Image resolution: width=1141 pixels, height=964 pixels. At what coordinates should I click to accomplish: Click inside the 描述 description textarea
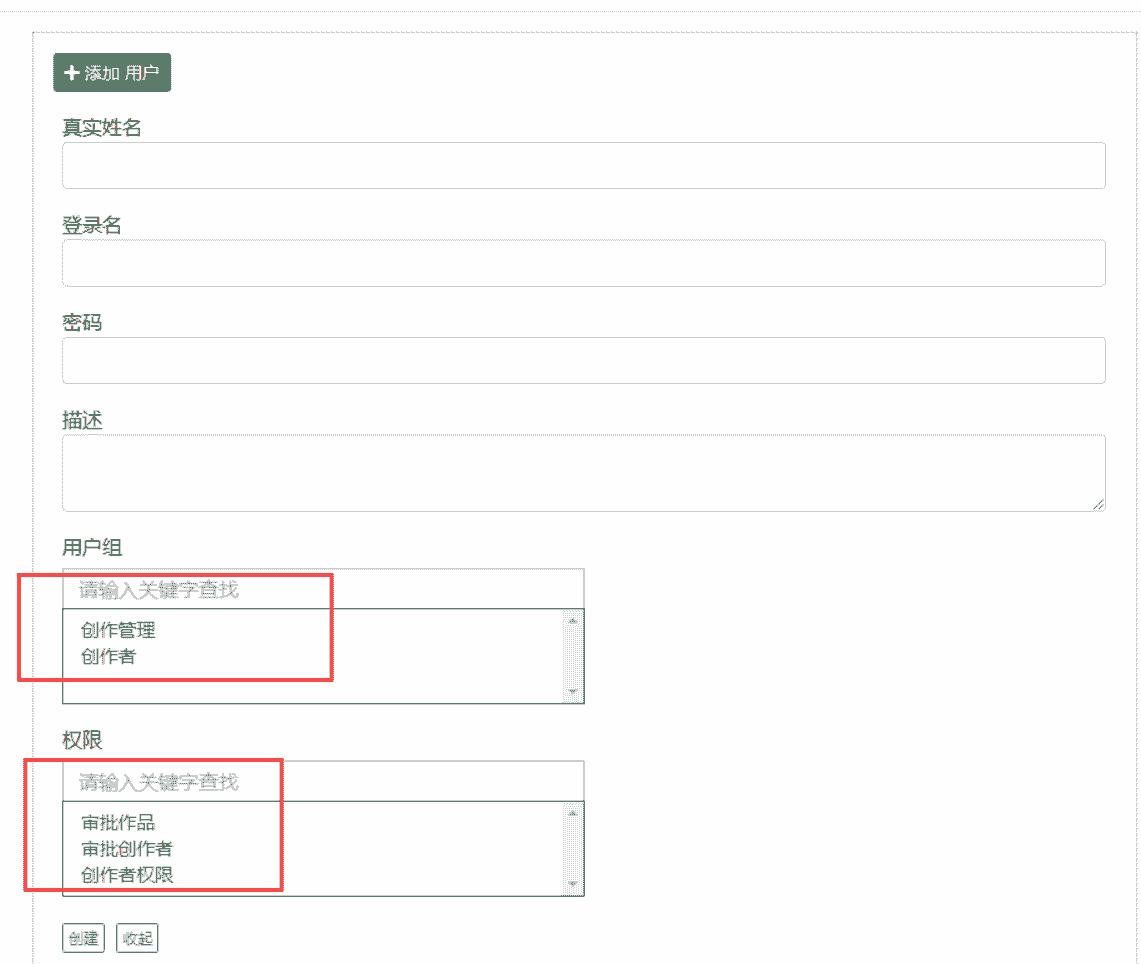583,473
